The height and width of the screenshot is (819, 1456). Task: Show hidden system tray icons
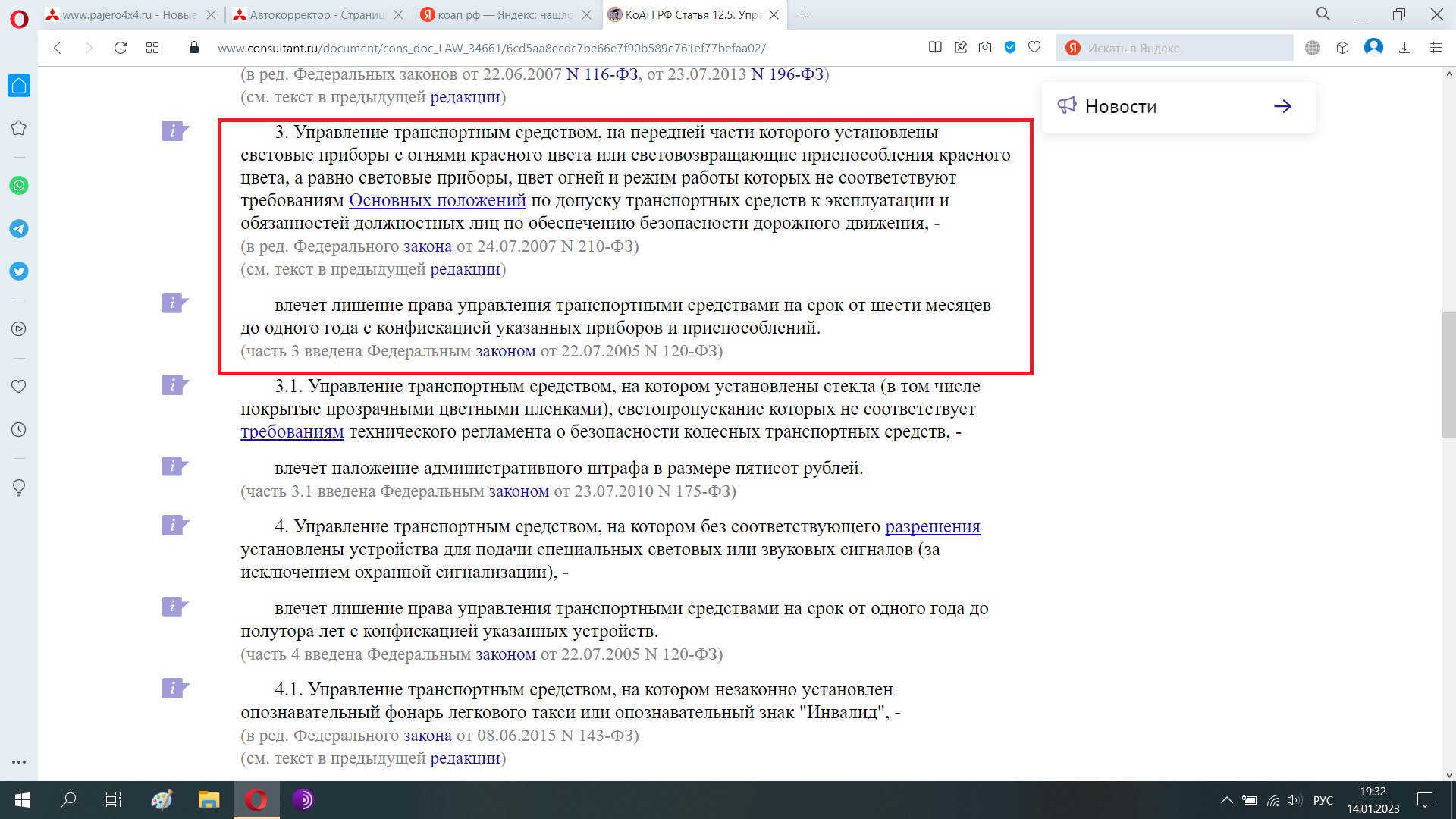coord(1226,800)
